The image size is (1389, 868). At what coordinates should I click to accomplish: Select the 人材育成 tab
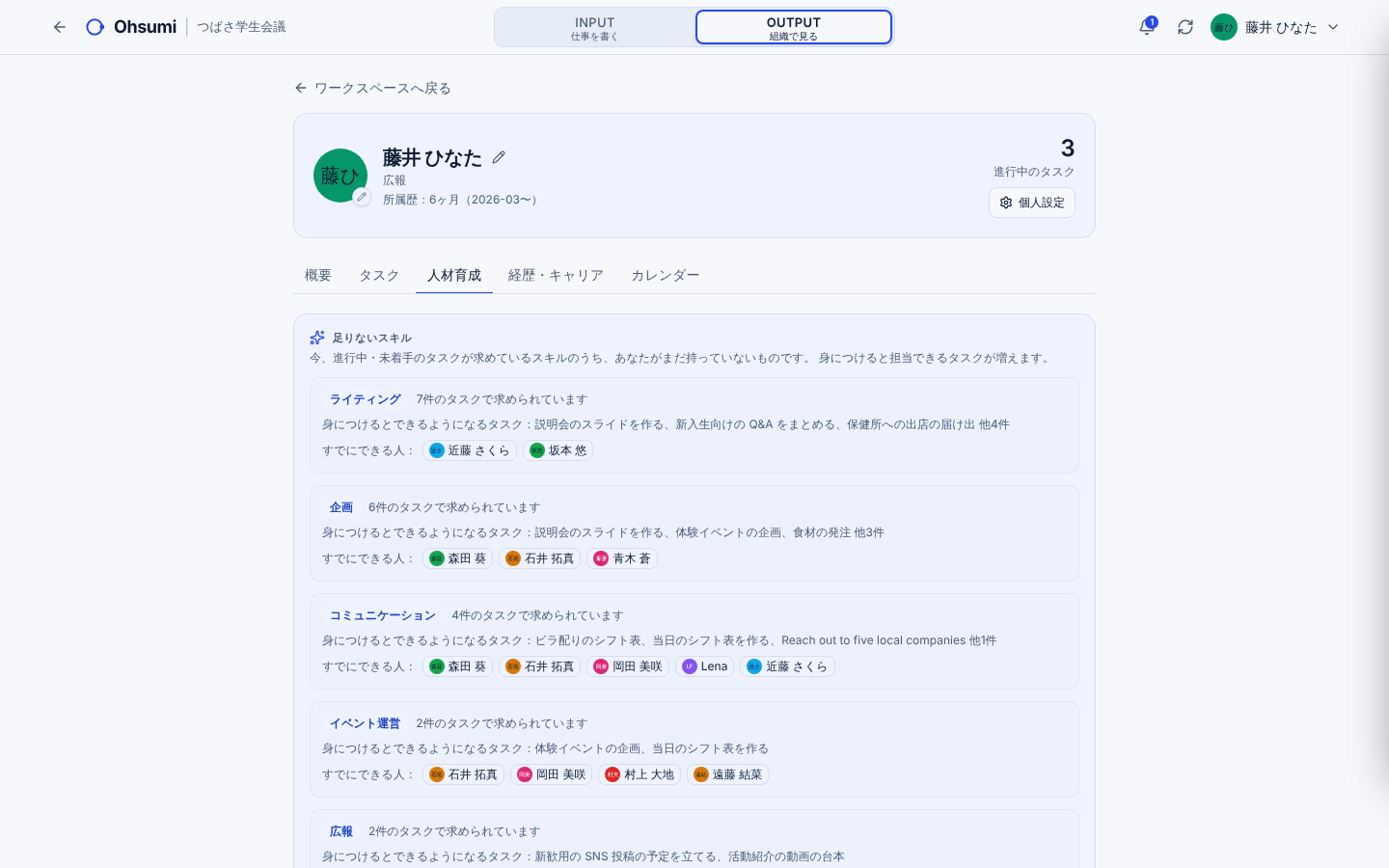(x=454, y=276)
